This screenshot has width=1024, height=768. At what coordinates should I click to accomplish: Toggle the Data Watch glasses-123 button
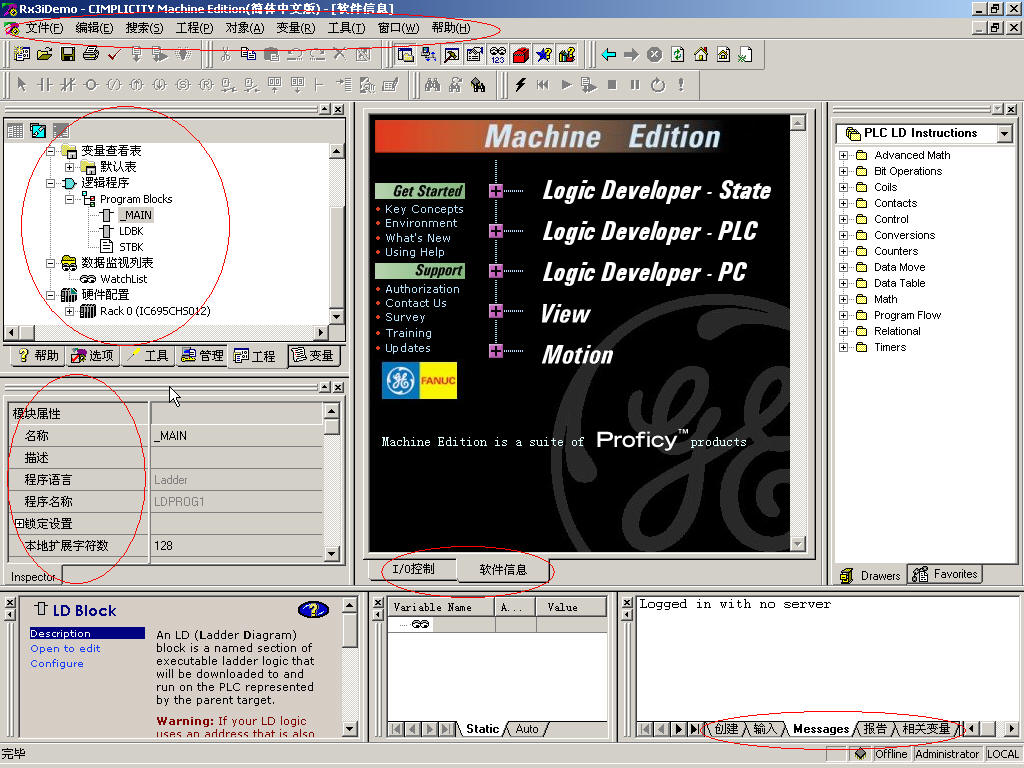[x=498, y=54]
